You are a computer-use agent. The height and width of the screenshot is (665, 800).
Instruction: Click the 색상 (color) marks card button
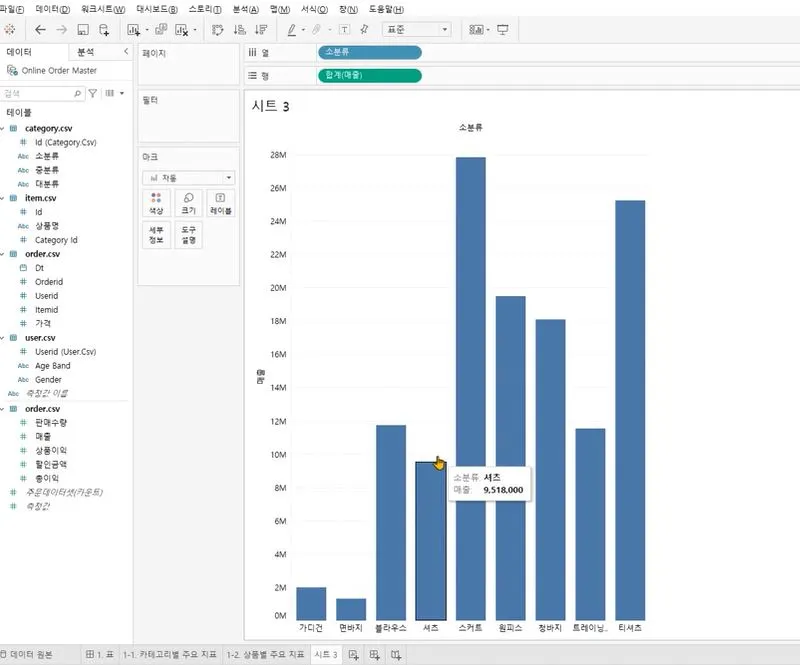click(x=156, y=203)
